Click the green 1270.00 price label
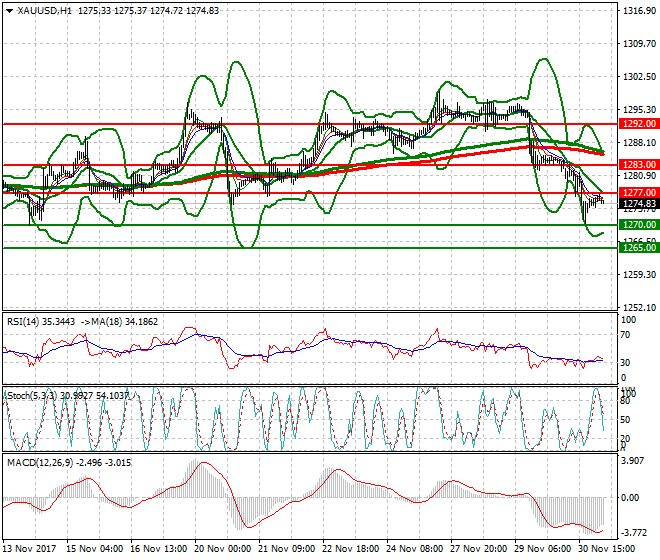The height and width of the screenshot is (560, 660). (x=635, y=225)
